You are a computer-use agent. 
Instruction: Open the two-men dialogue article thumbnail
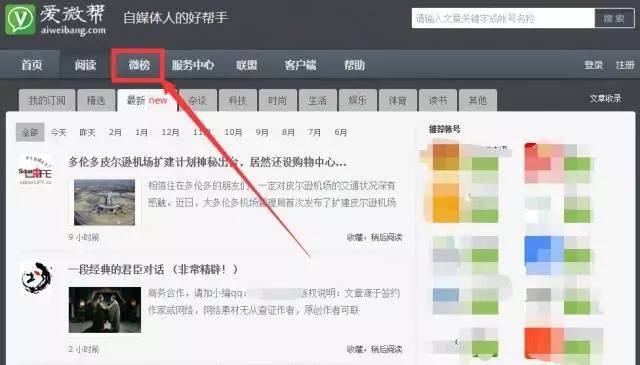pos(105,310)
